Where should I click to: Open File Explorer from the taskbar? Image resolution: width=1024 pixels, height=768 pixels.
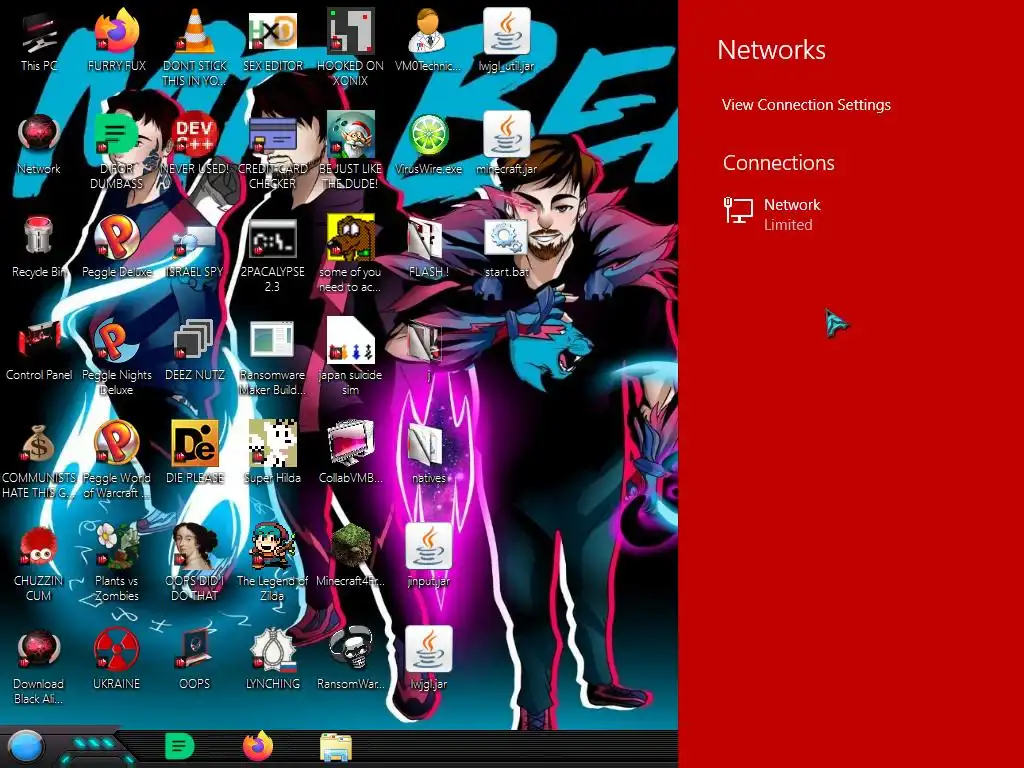pos(336,747)
